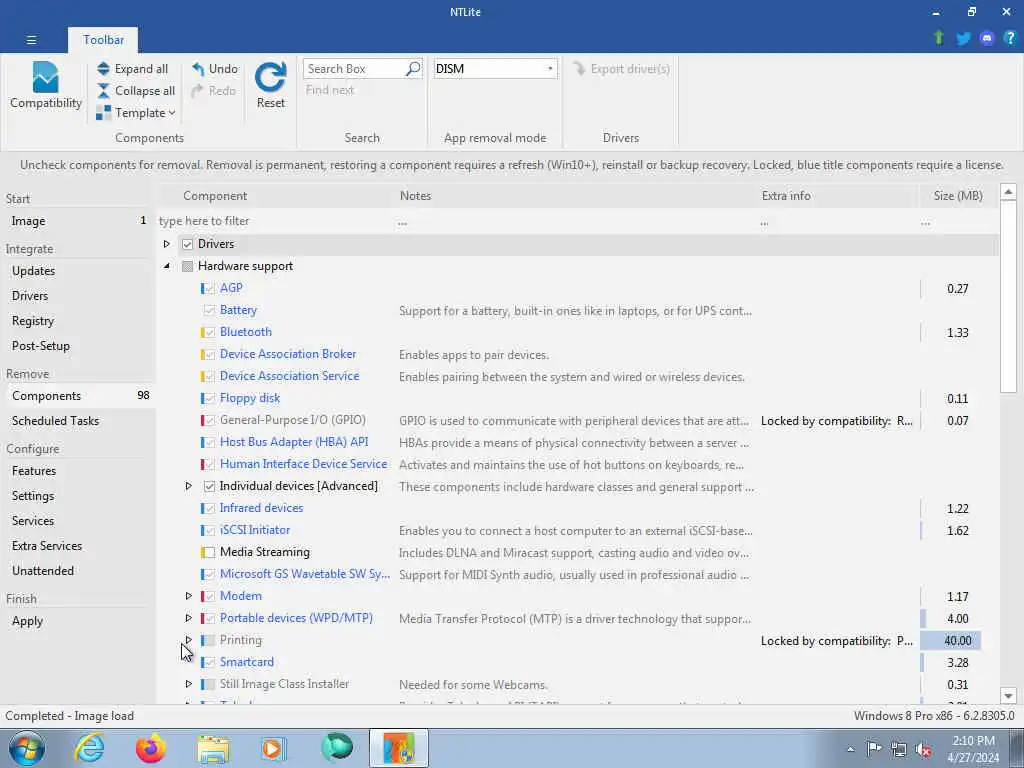
Task: Collapse the Hardware support node
Action: click(x=167, y=266)
